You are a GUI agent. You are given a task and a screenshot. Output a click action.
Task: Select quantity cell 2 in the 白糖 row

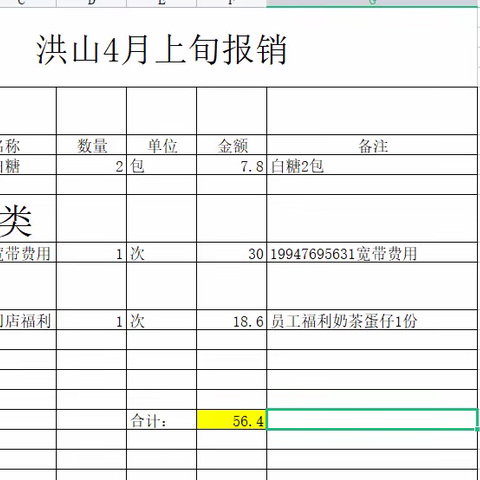coord(92,165)
